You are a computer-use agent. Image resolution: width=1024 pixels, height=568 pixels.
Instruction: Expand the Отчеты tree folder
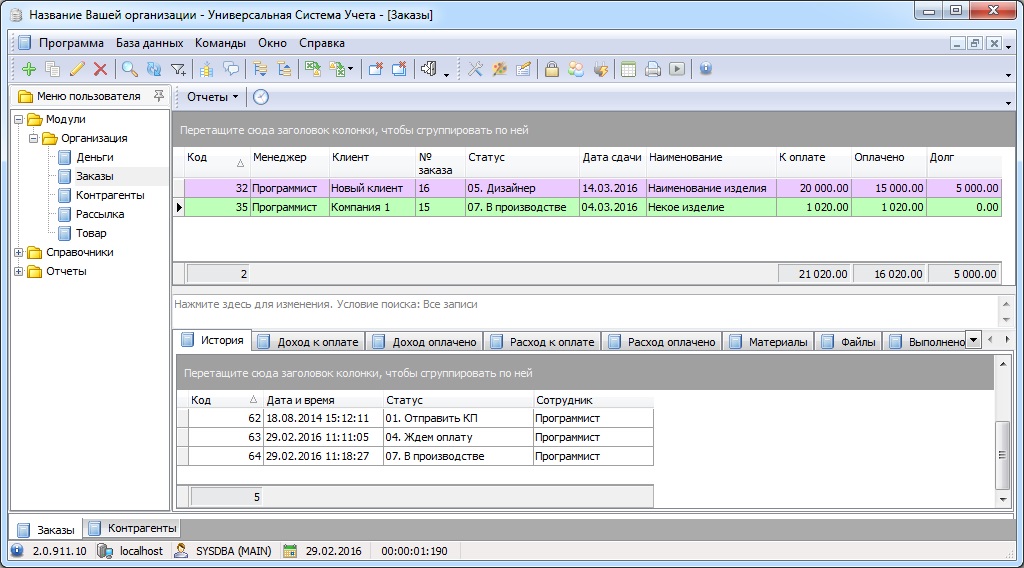[18, 271]
